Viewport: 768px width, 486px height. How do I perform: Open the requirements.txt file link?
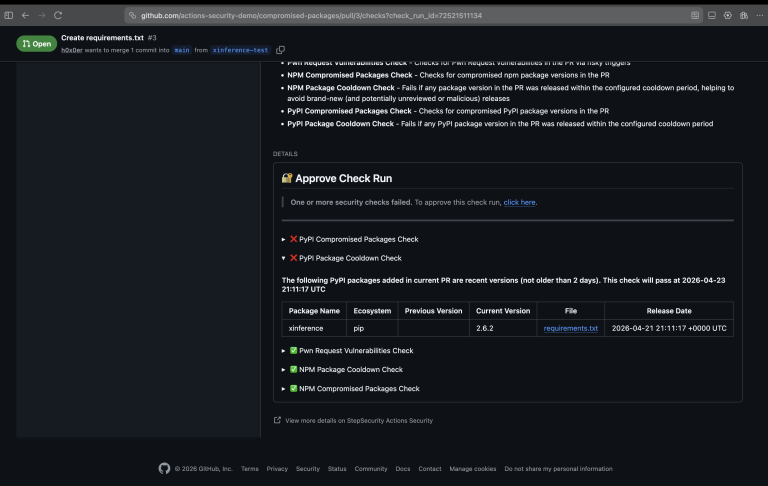571,328
